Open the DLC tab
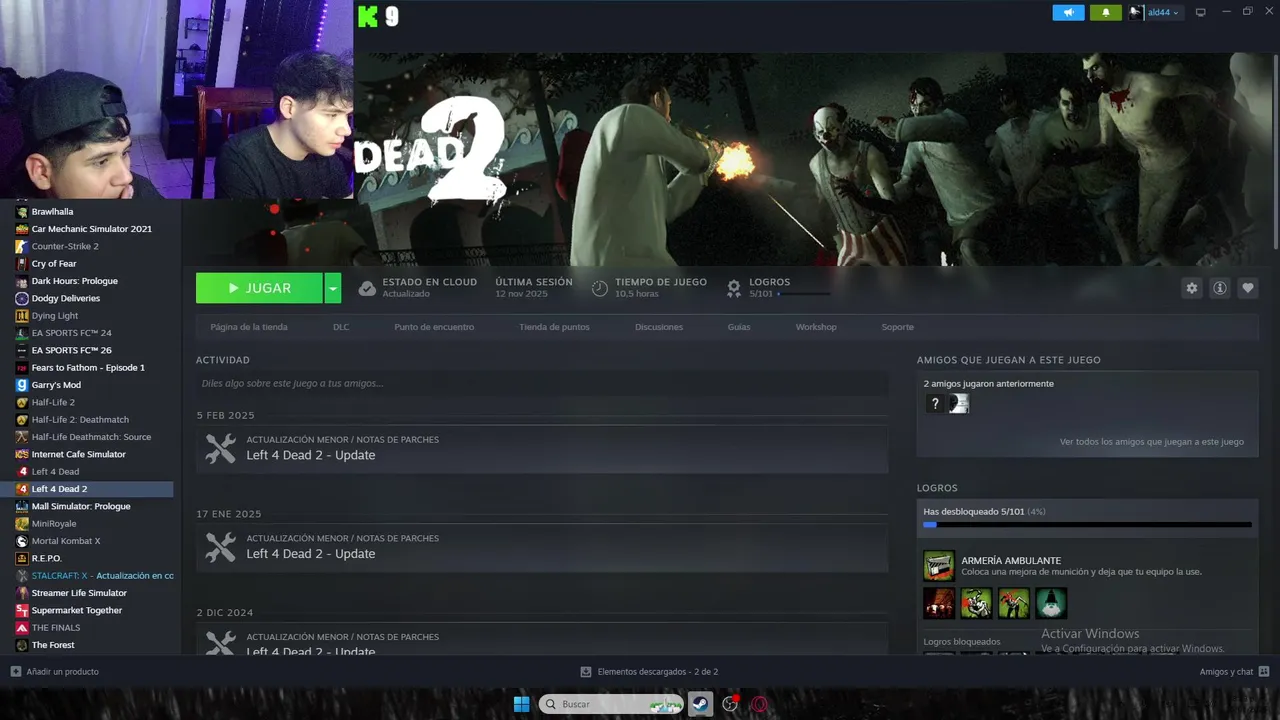Viewport: 1280px width, 720px height. click(341, 327)
